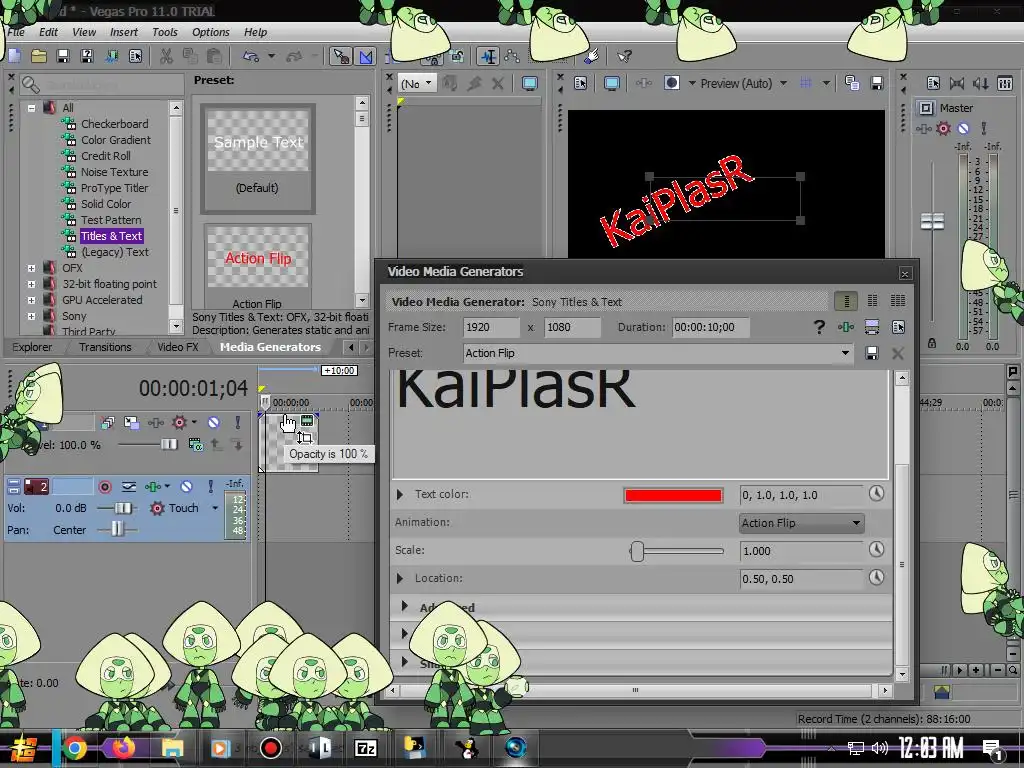Mute the video track
1024x768 pixels.
click(x=214, y=423)
